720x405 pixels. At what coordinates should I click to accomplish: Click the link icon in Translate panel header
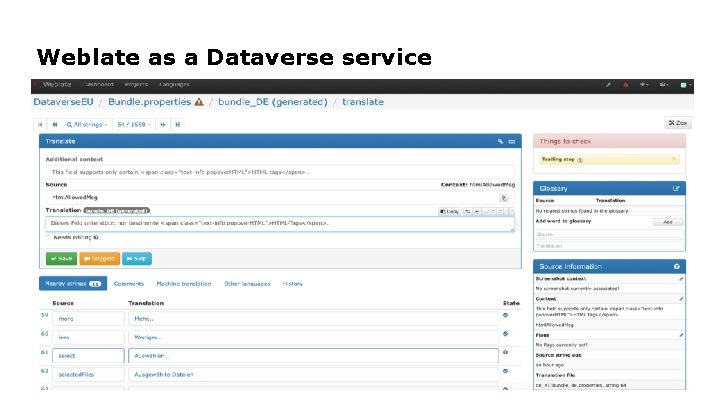[501, 141]
